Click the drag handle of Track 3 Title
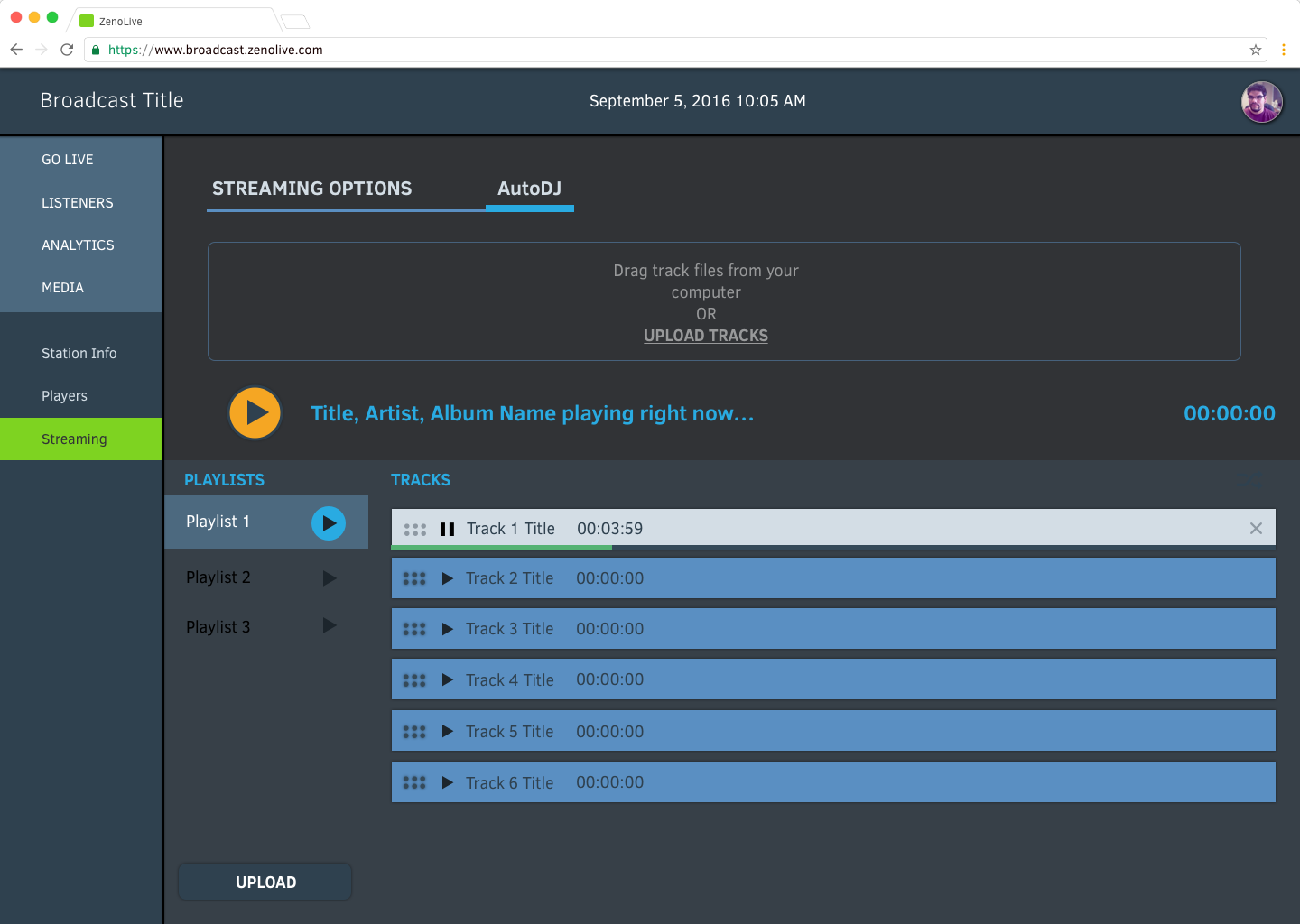Image resolution: width=1300 pixels, height=924 pixels. [x=414, y=630]
